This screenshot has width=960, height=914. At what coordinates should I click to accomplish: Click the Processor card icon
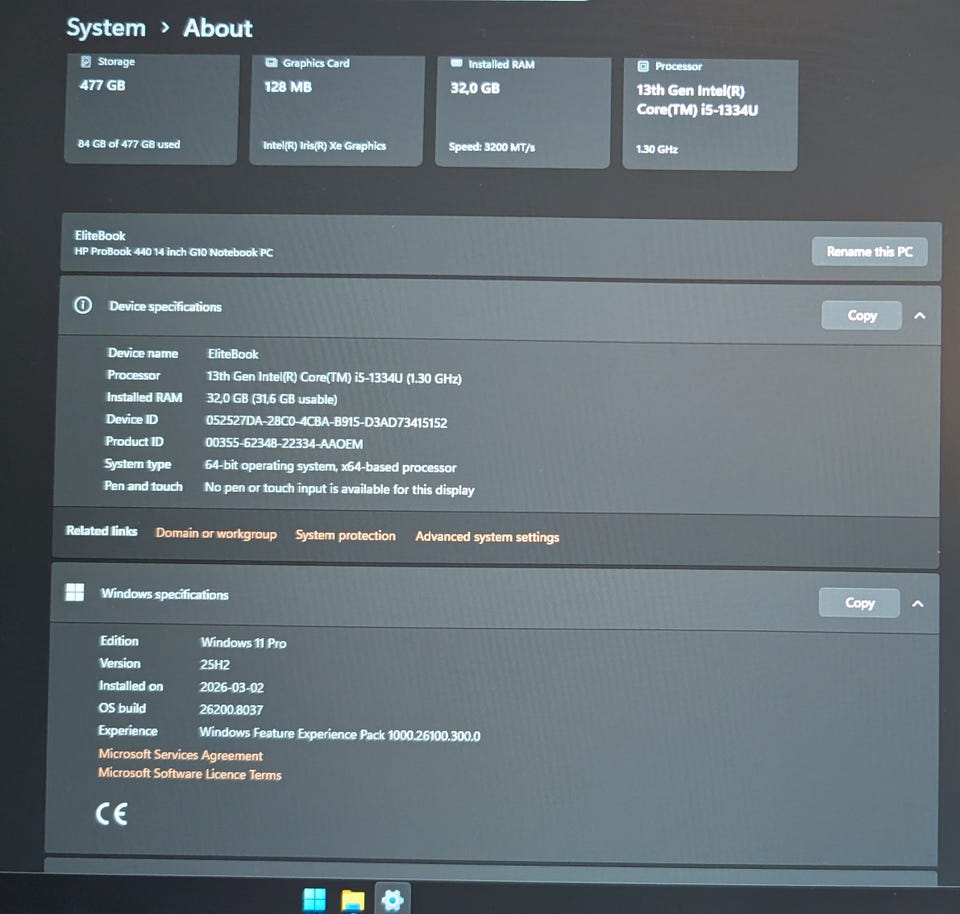pos(643,66)
